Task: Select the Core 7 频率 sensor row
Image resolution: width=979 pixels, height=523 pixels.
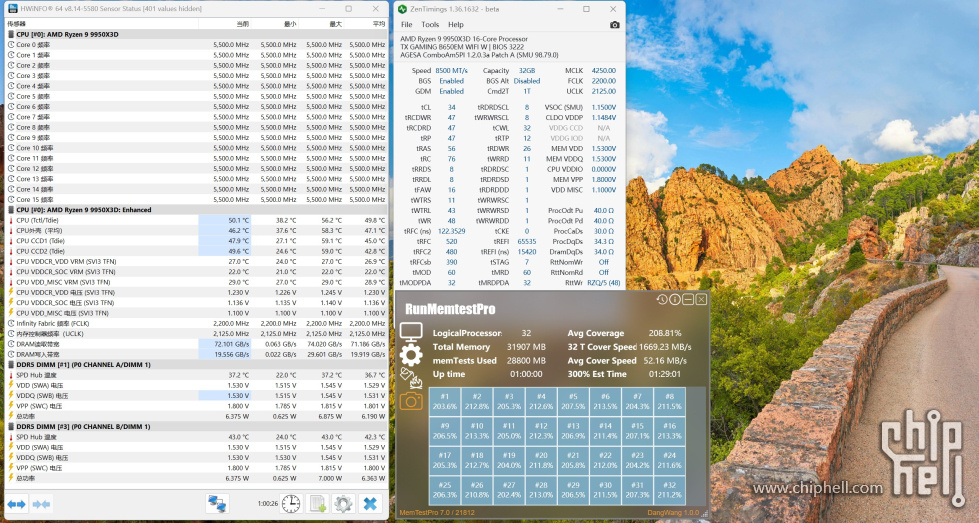Action: [x=196, y=117]
